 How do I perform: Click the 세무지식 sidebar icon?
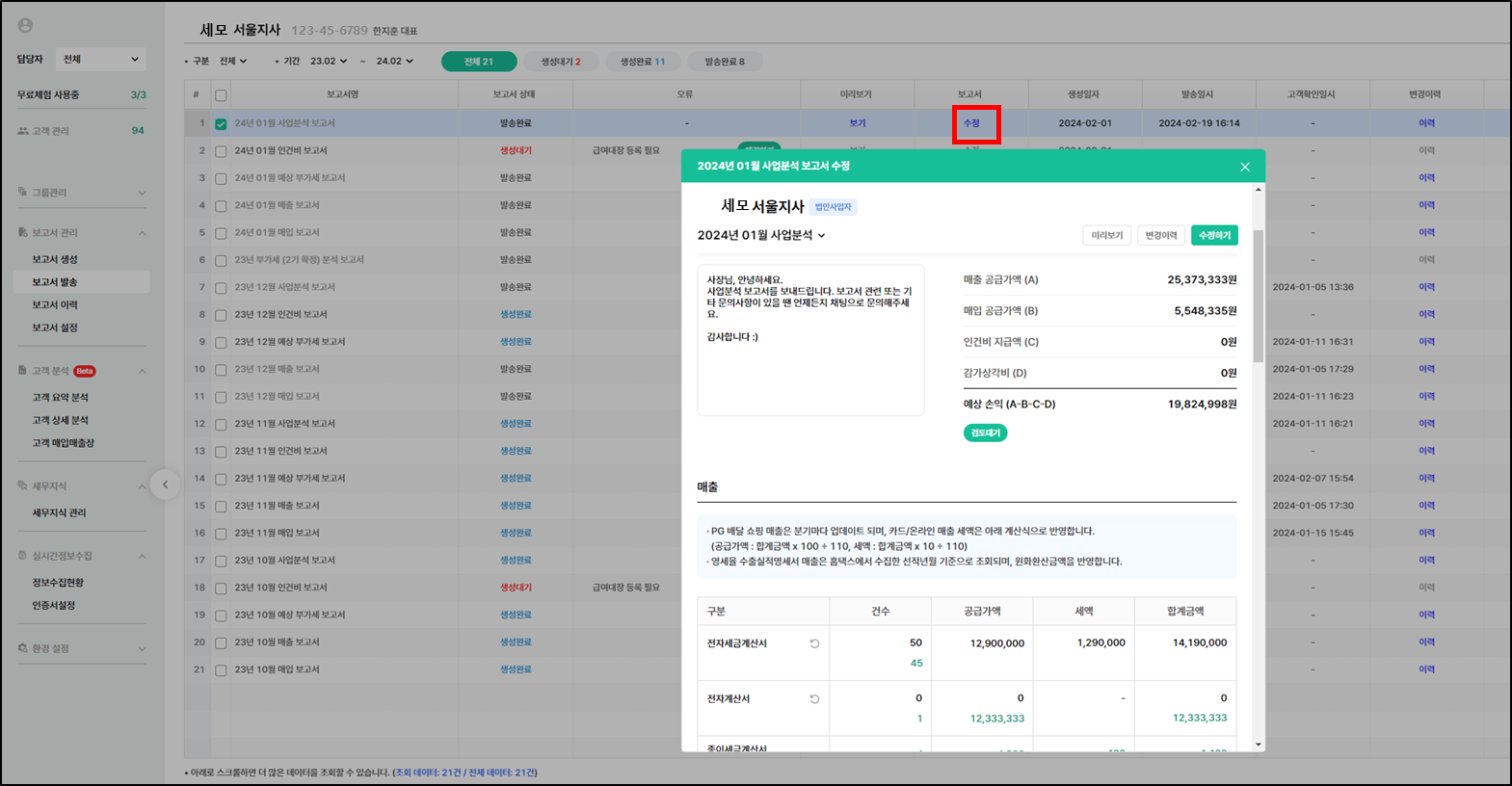23,486
